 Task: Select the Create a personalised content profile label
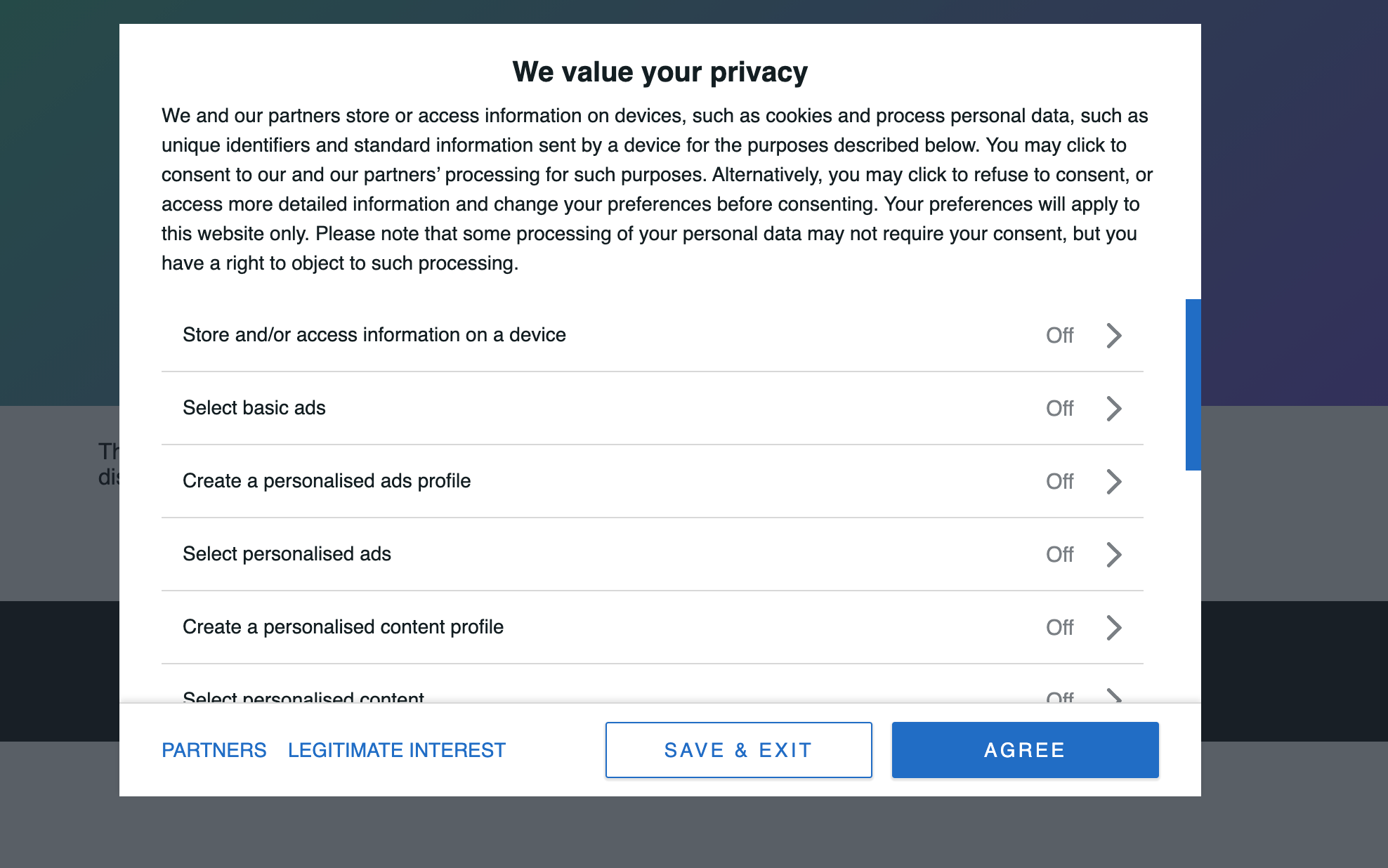click(x=343, y=627)
